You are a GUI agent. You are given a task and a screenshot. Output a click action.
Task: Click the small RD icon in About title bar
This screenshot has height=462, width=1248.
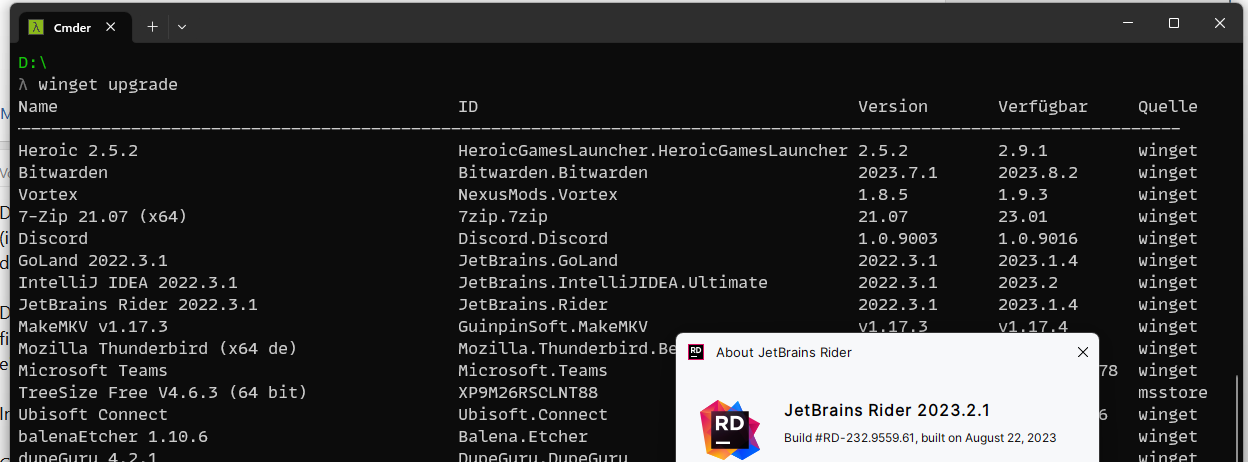click(696, 352)
